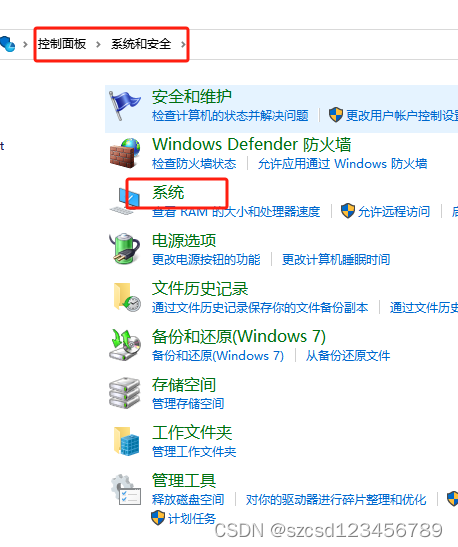Screen dimensions: 458x547
Task: Go to 控制面板 breadcrumb item
Action: click(62, 44)
